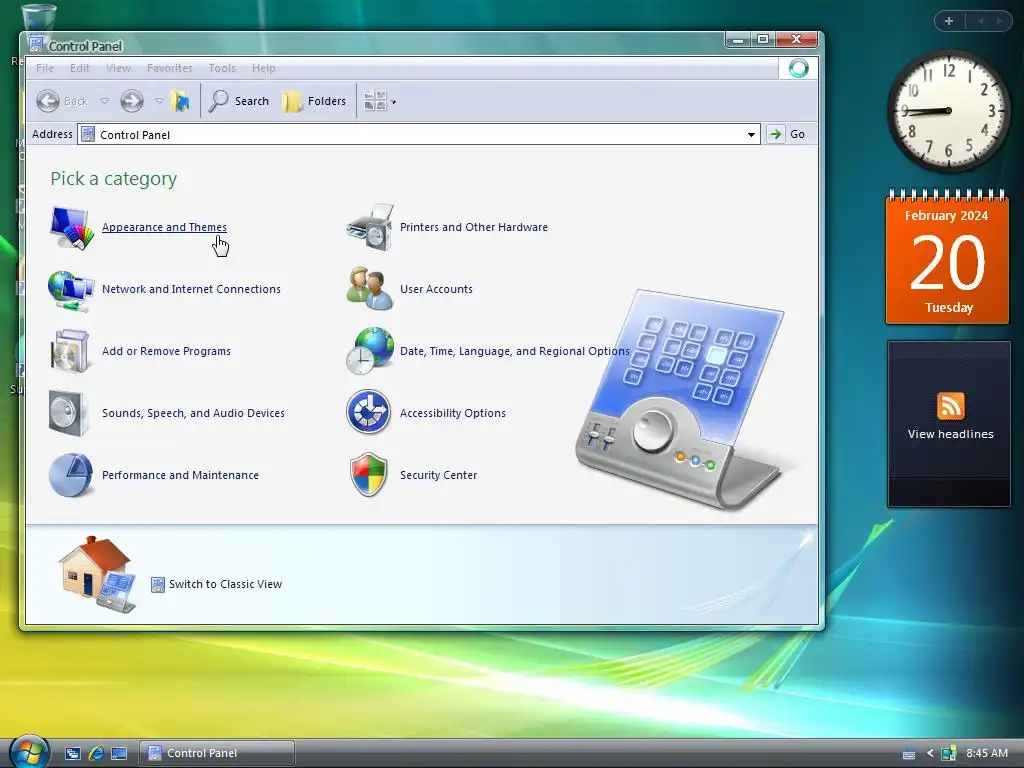Click the Sounds, Speech, and Audio Devices speaker icon
This screenshot has height=768, width=1024.
tap(68, 413)
